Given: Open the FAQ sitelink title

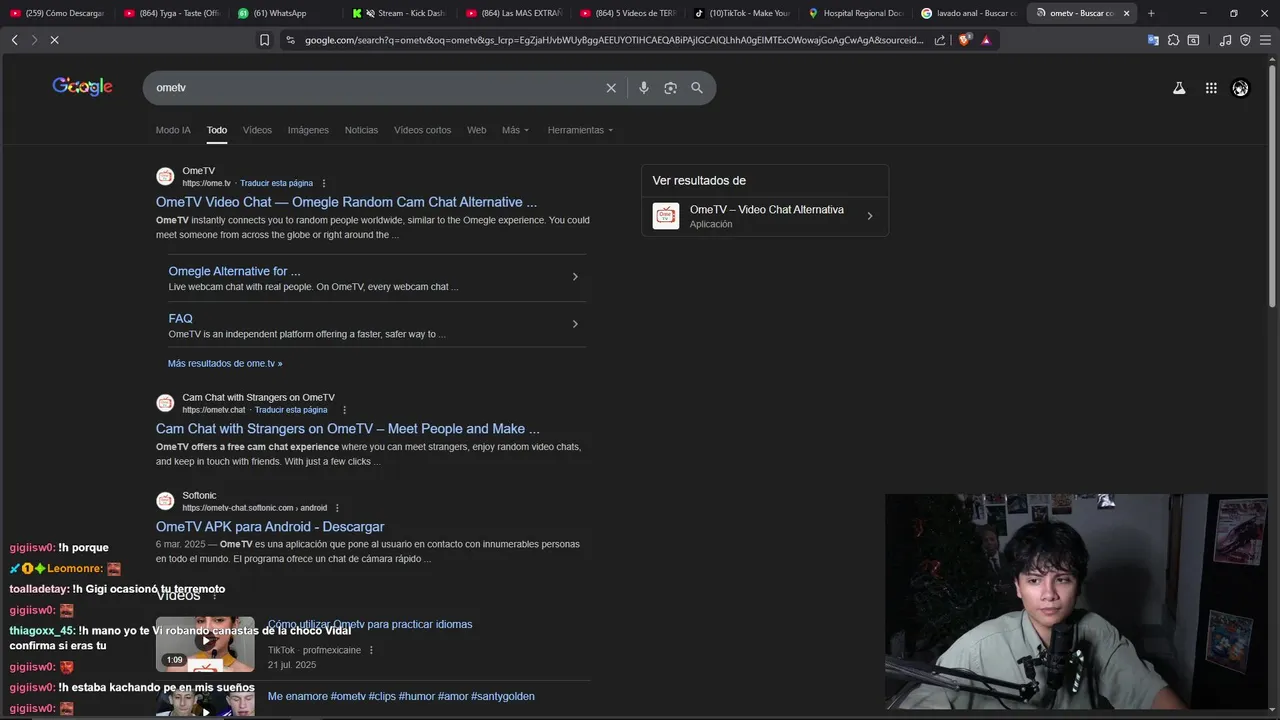Looking at the screenshot, I should pyautogui.click(x=180, y=319).
